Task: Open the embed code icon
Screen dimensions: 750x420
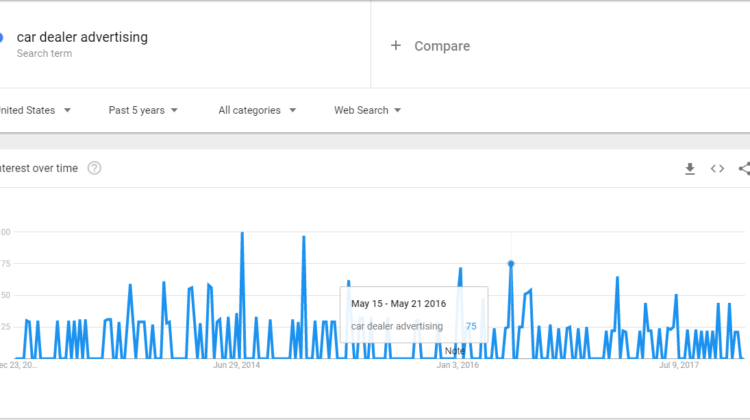Action: pos(717,169)
